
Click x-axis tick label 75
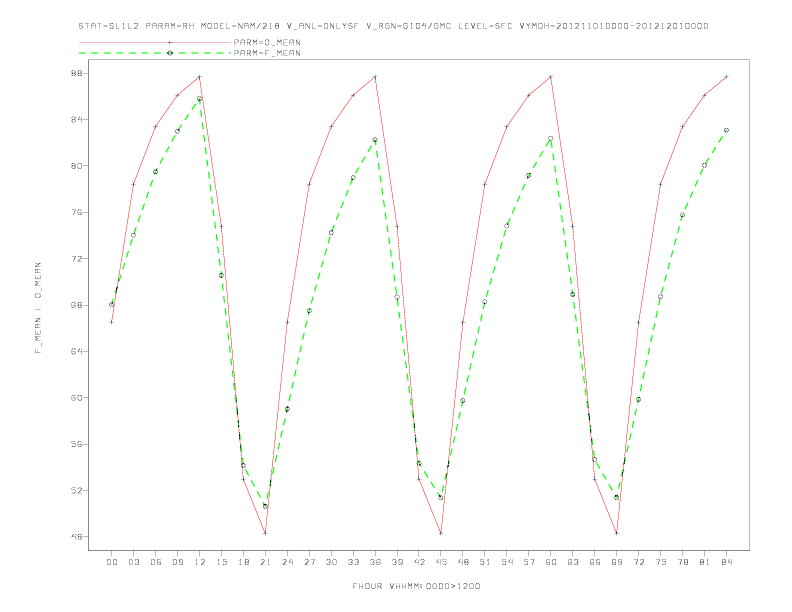pos(661,562)
